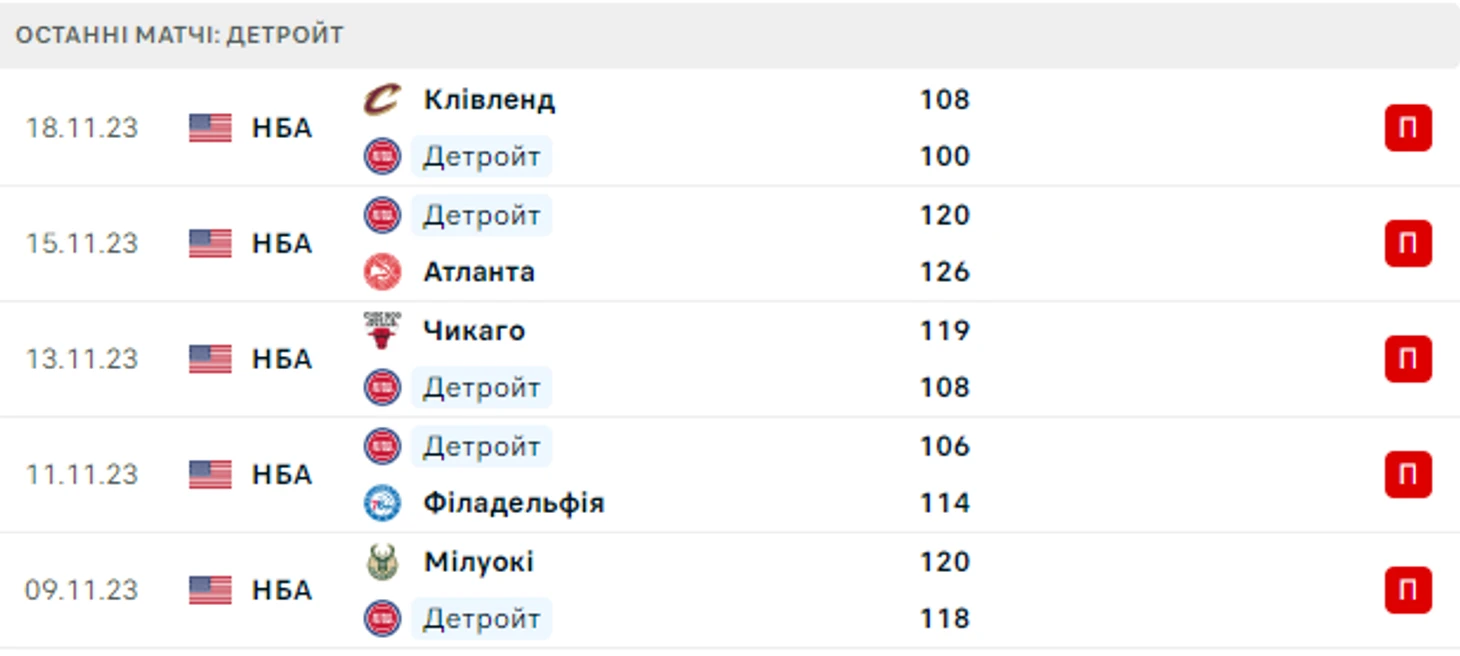Click the Останні матчі: Детройт header

point(180,35)
